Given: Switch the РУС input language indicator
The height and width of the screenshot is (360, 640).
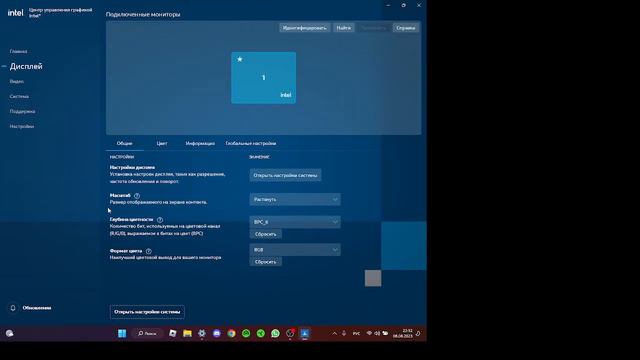Looking at the screenshot, I should click(356, 333).
